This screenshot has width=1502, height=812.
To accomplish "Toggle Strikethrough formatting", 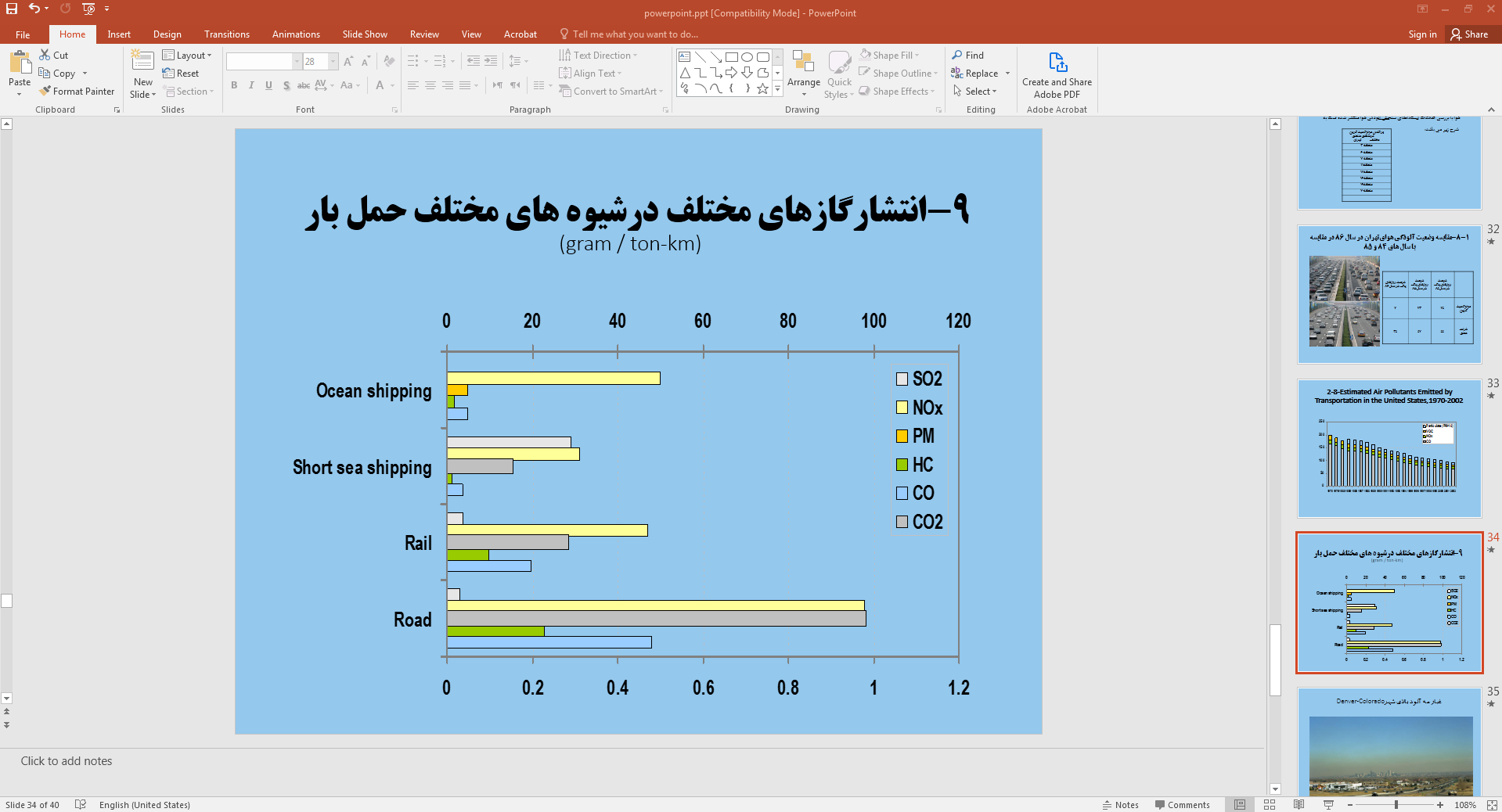I will pos(304,85).
